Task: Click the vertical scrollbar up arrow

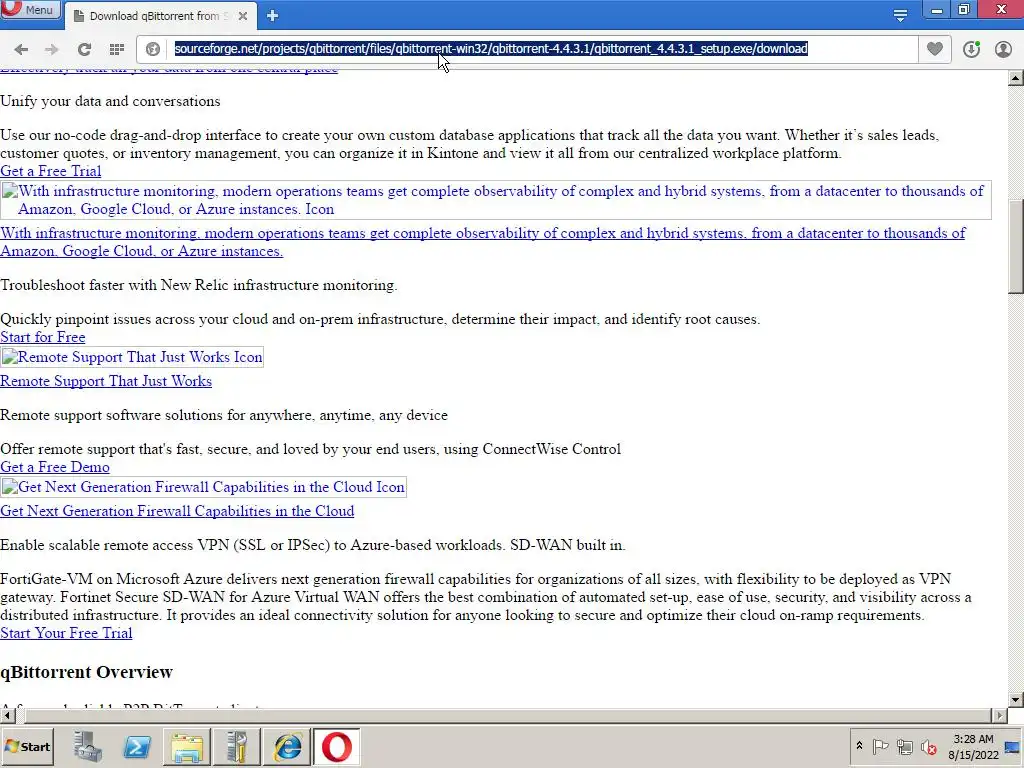Action: pyautogui.click(x=1015, y=78)
